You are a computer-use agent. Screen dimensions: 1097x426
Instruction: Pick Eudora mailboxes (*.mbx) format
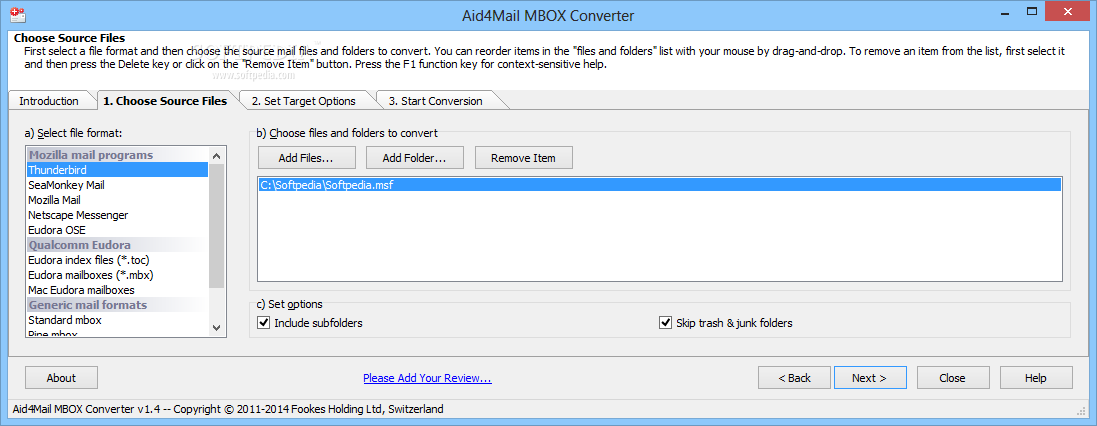point(118,275)
